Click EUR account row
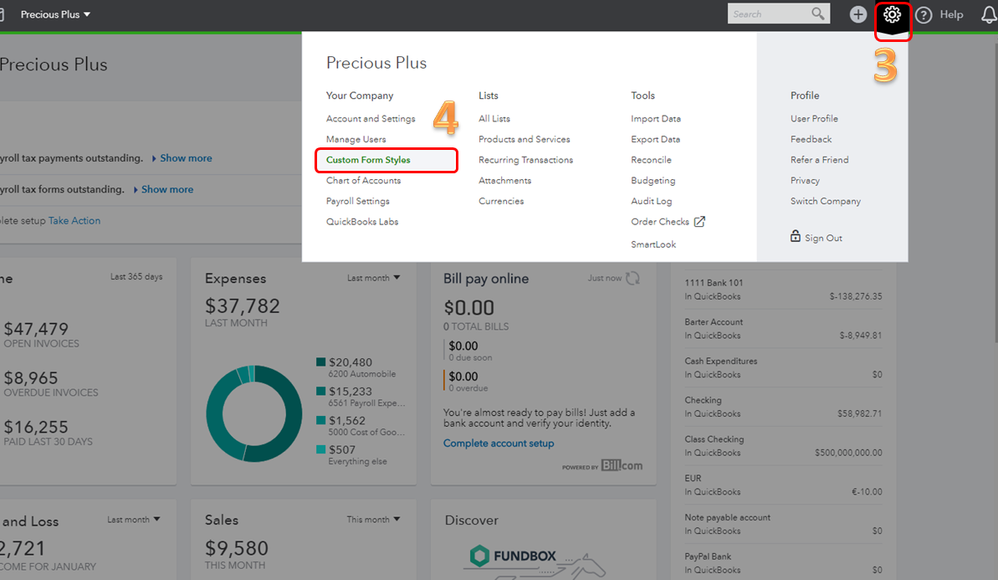Viewport: 998px width, 580px height. (x=783, y=485)
